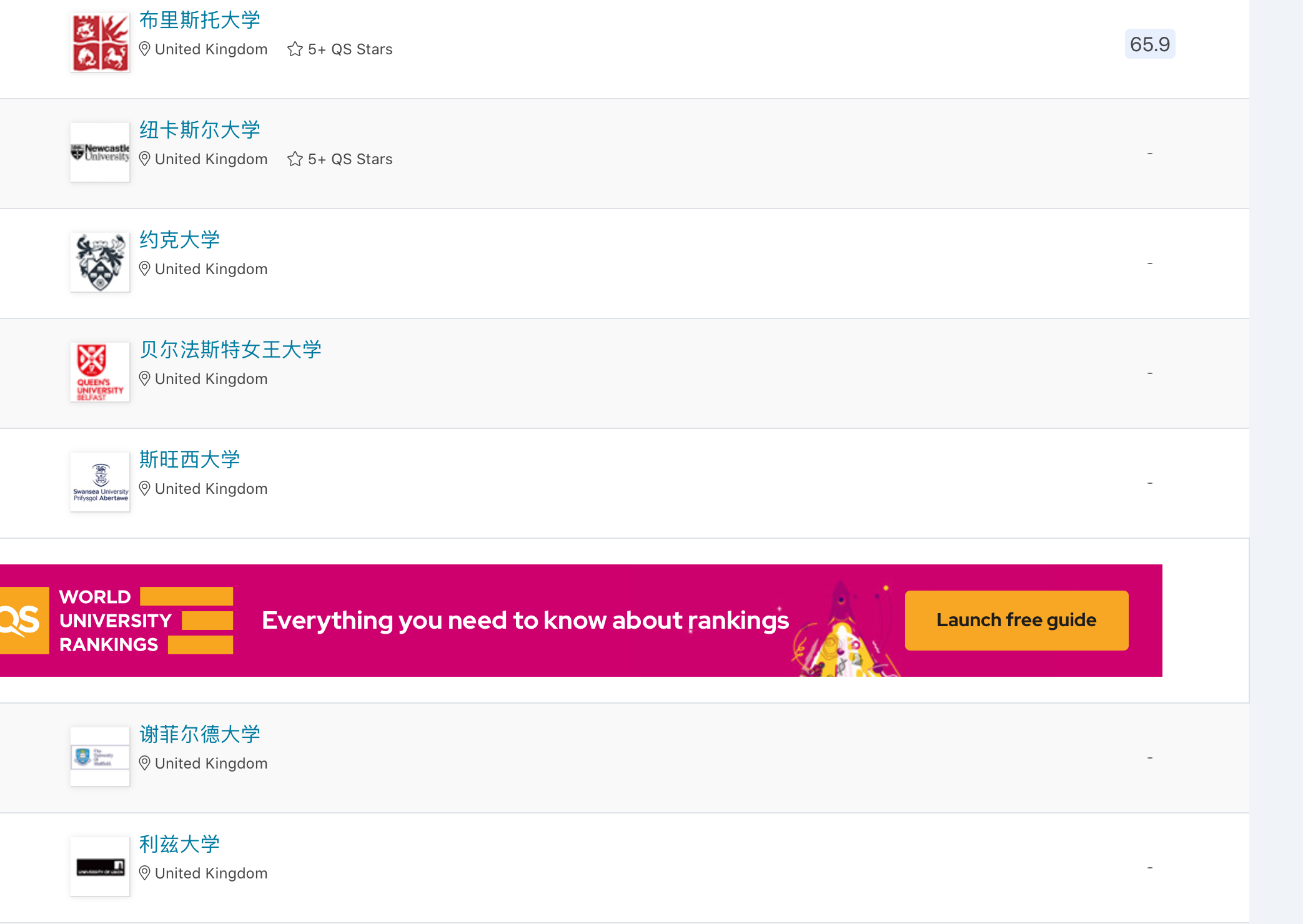Follow the 约克大学 university link
1303x924 pixels.
click(x=179, y=240)
